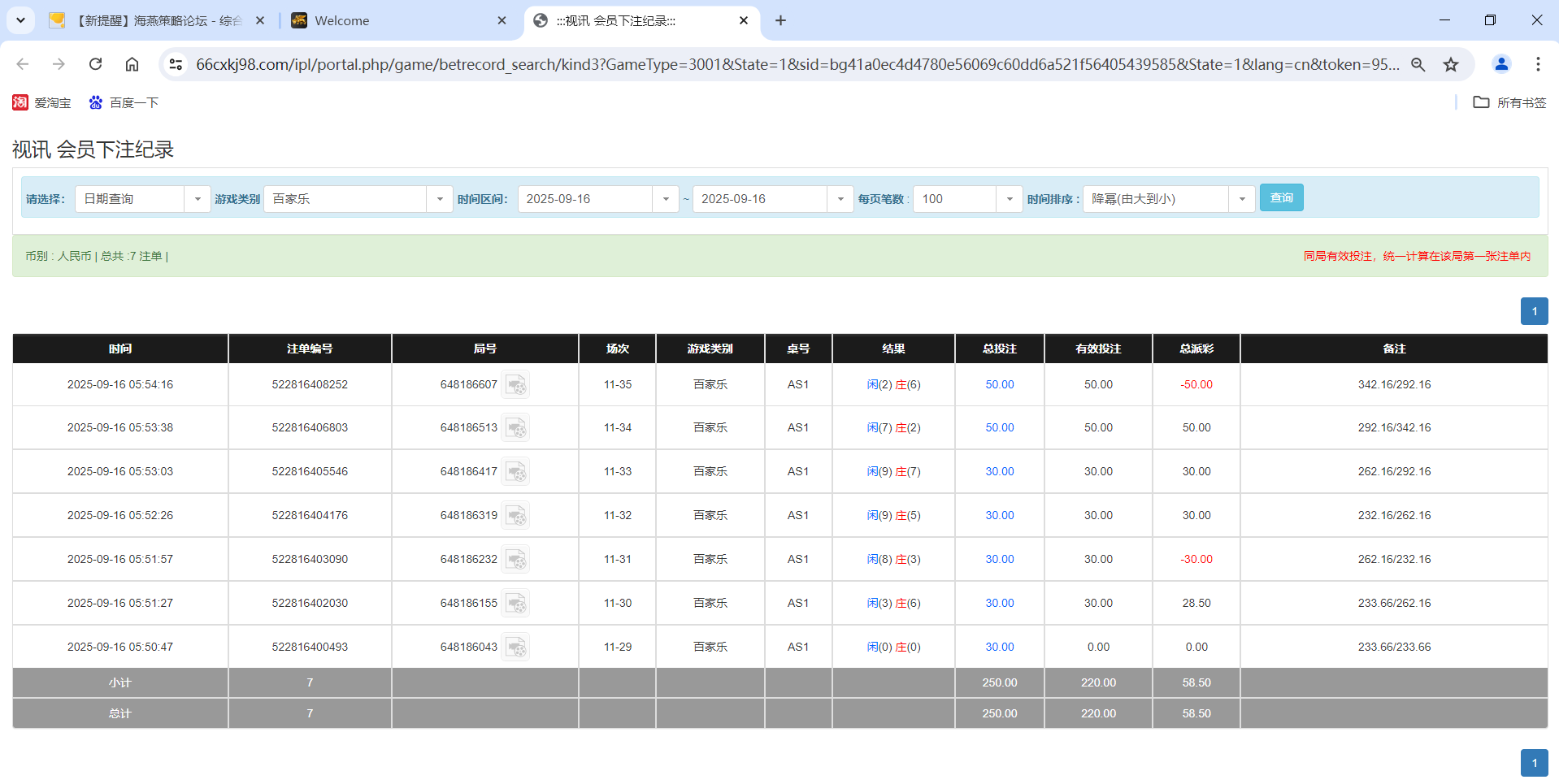
Task: Bookmark this page with the star icon
Action: coord(1451,64)
